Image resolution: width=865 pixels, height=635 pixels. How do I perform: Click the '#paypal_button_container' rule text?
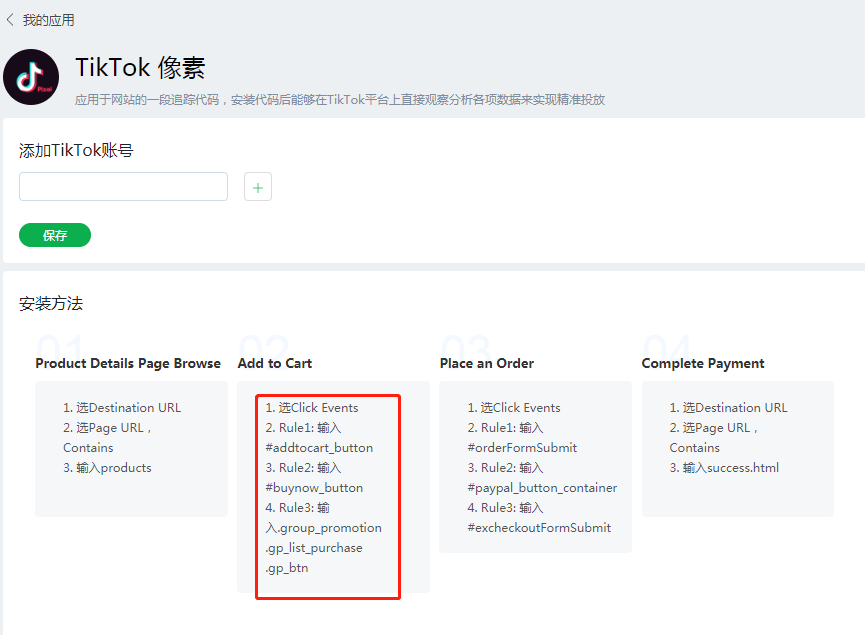(x=542, y=488)
